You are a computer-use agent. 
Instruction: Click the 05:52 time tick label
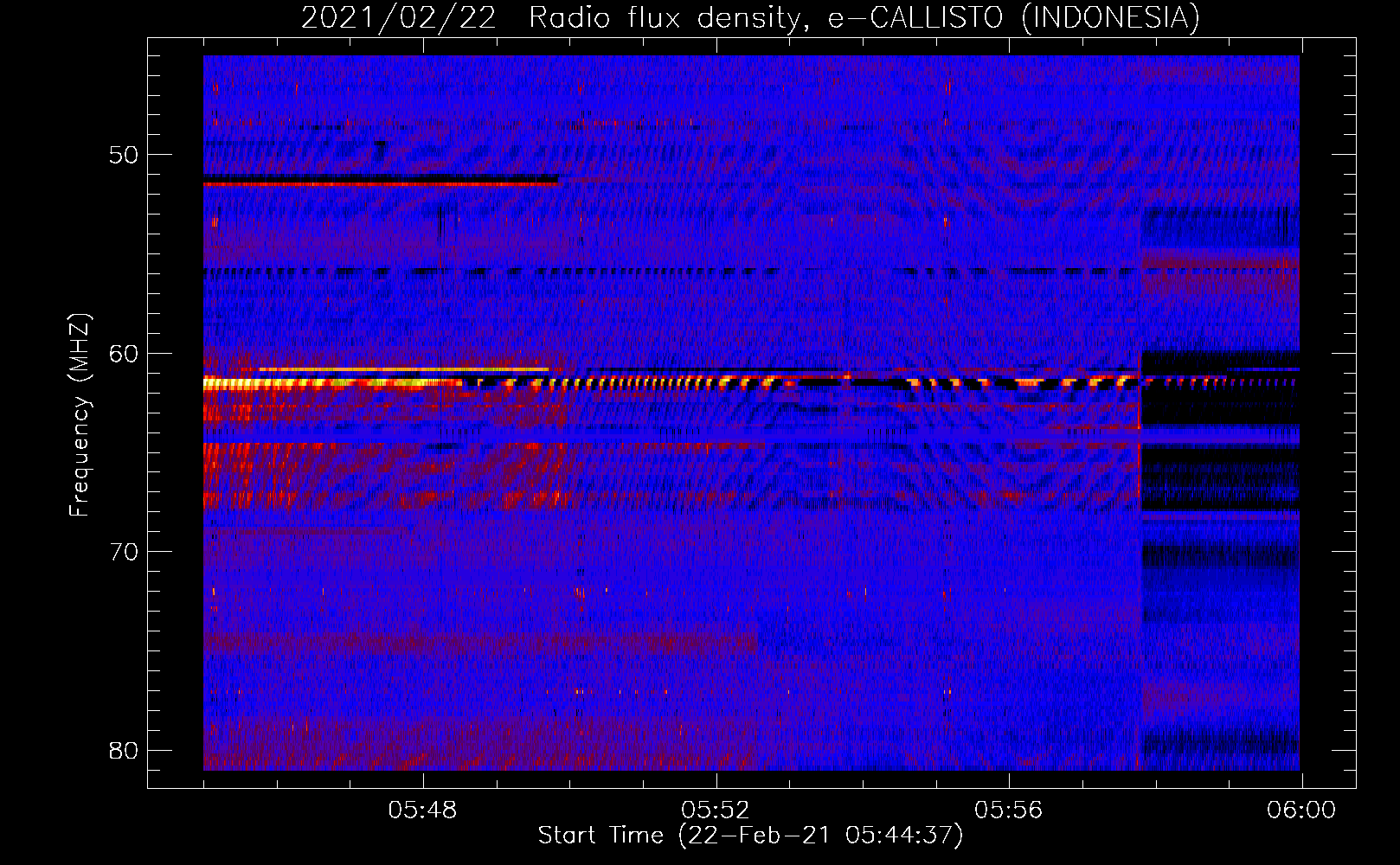tap(716, 811)
